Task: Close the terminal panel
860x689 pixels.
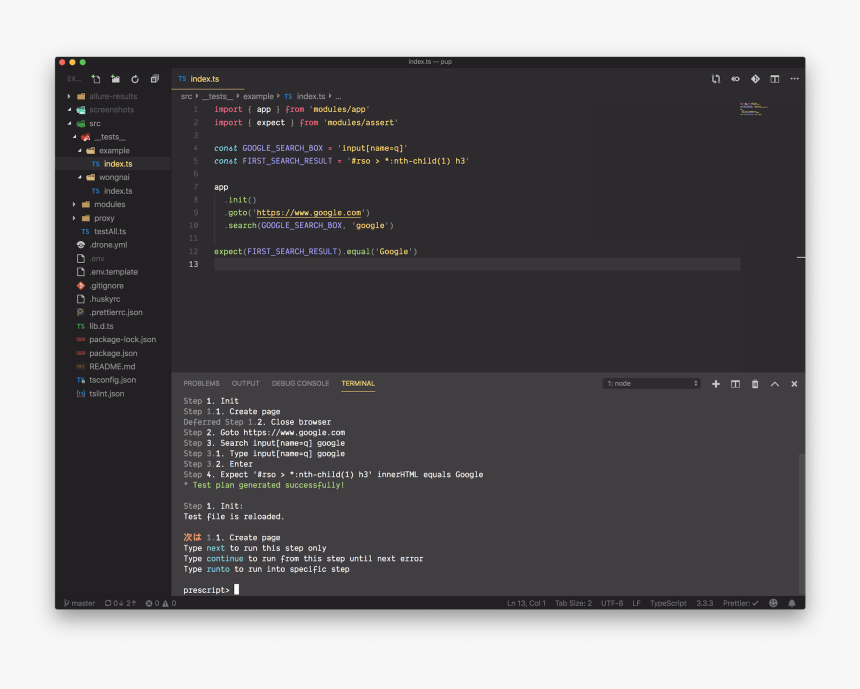Action: [x=794, y=384]
